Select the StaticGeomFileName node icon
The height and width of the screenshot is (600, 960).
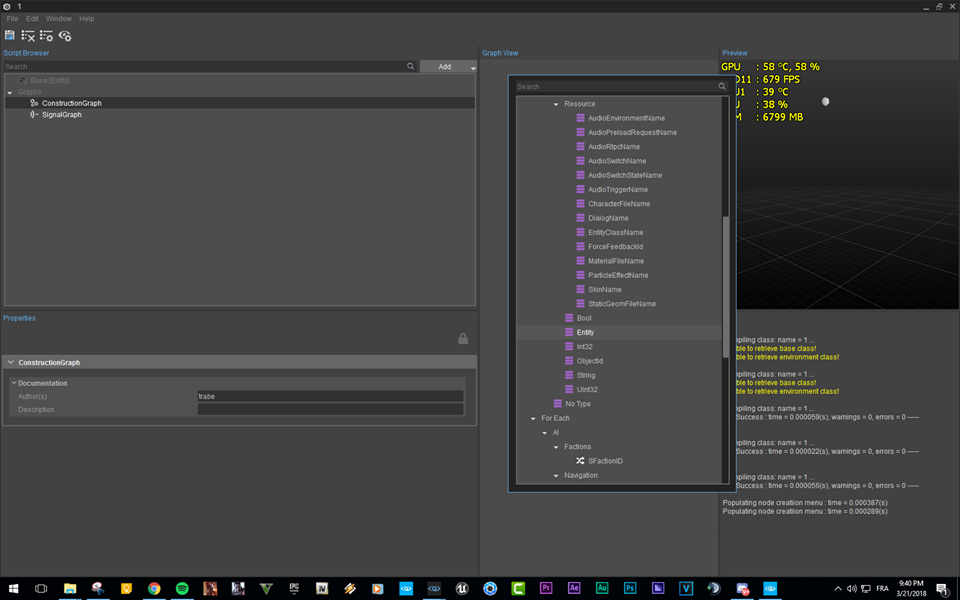[580, 304]
